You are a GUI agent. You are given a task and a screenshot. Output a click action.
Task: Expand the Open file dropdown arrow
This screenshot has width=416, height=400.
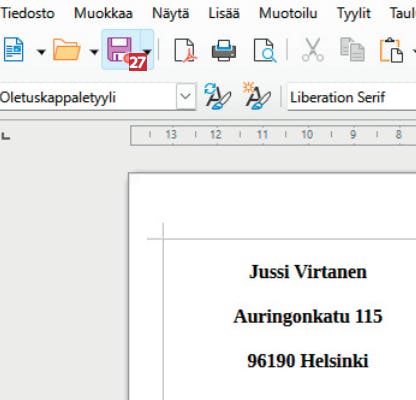pos(94,52)
